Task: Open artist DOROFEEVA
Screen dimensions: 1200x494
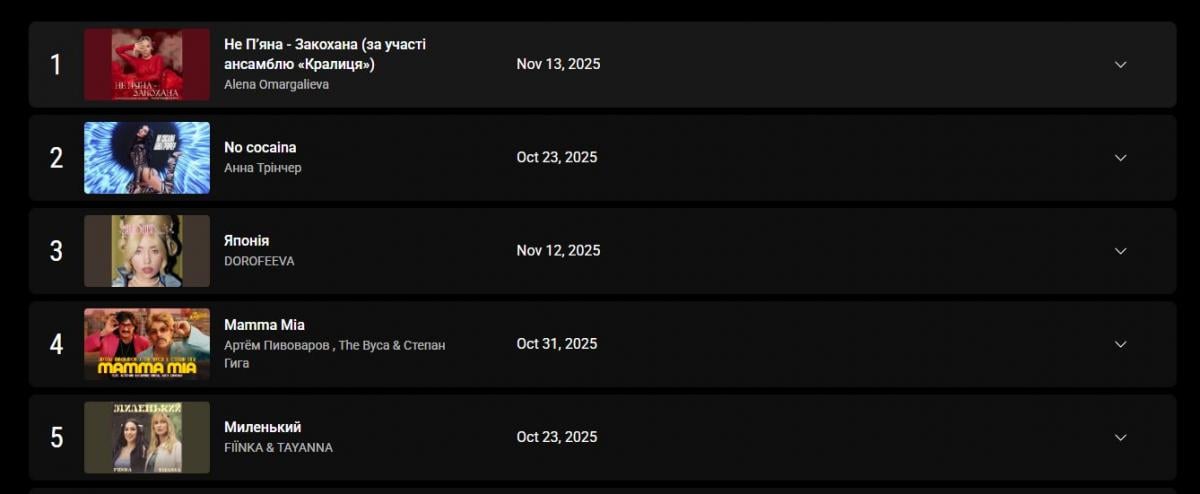Action: point(259,261)
